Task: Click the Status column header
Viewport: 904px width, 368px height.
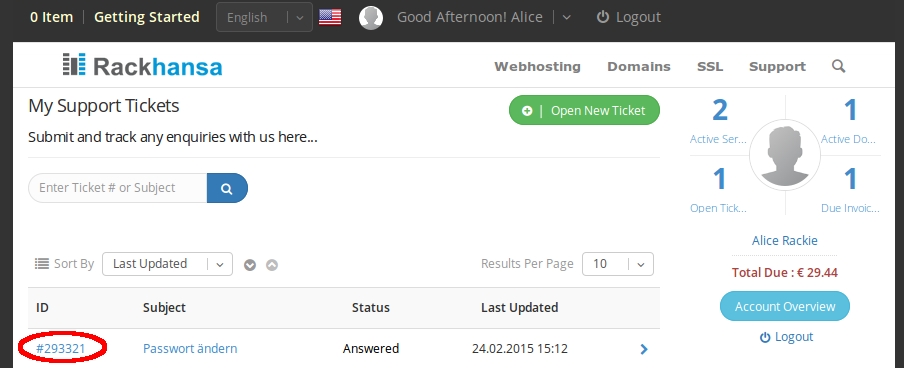Action: [x=371, y=307]
